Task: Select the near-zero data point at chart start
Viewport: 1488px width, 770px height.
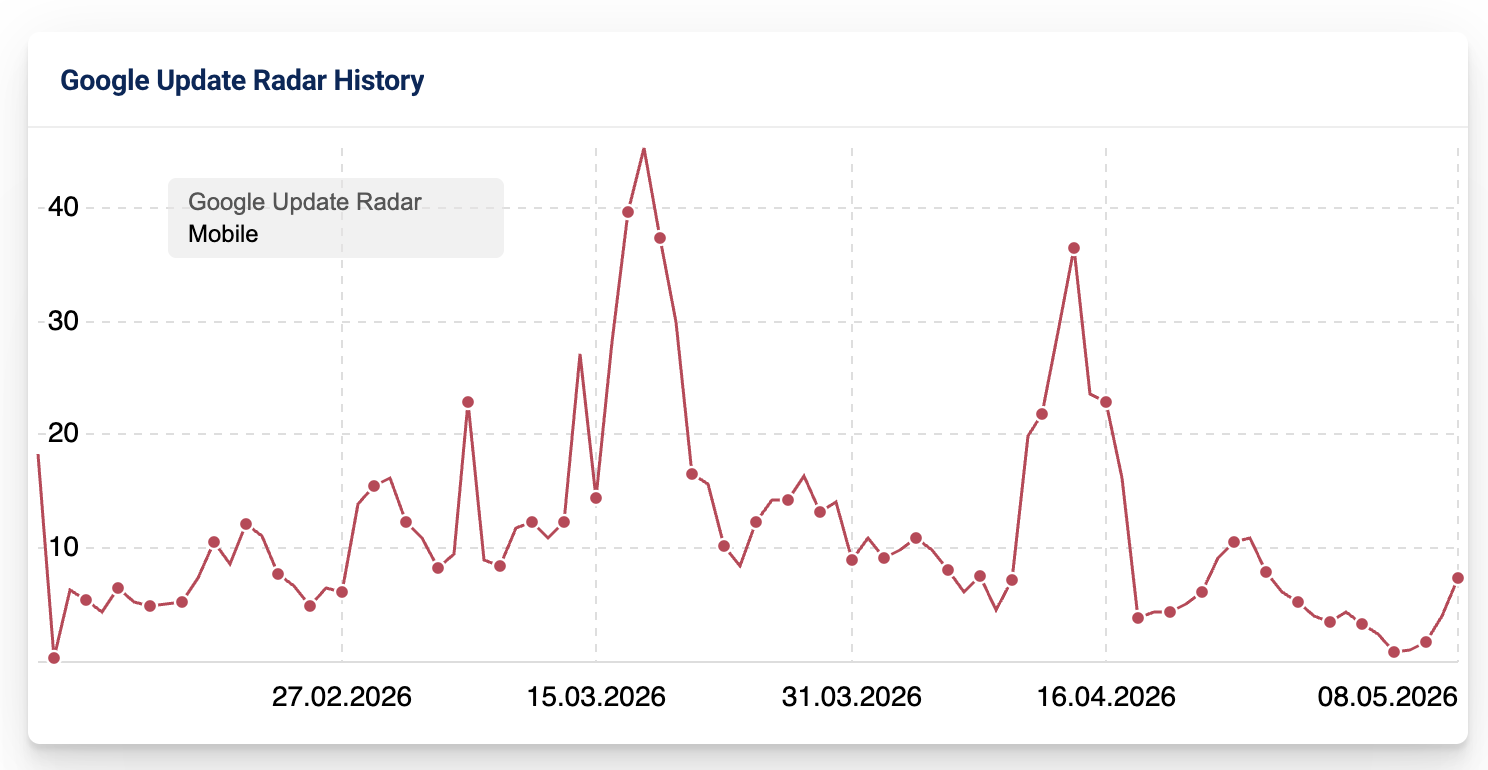Action: pos(54,658)
